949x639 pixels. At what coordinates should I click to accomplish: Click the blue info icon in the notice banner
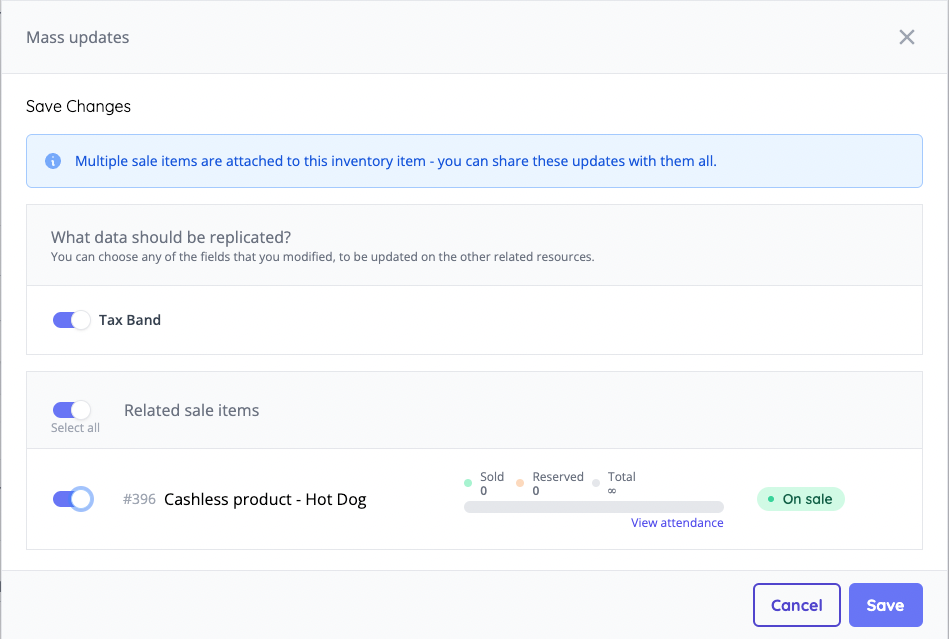point(52,161)
